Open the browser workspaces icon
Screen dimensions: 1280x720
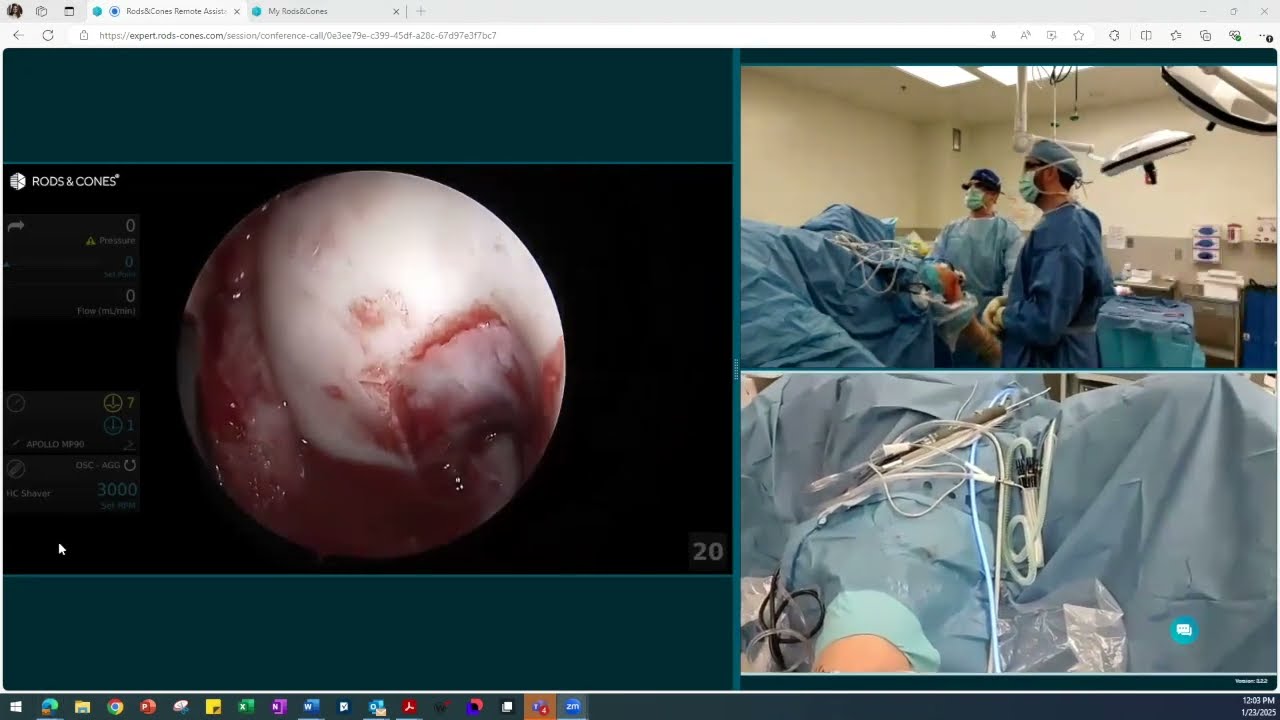point(41,11)
